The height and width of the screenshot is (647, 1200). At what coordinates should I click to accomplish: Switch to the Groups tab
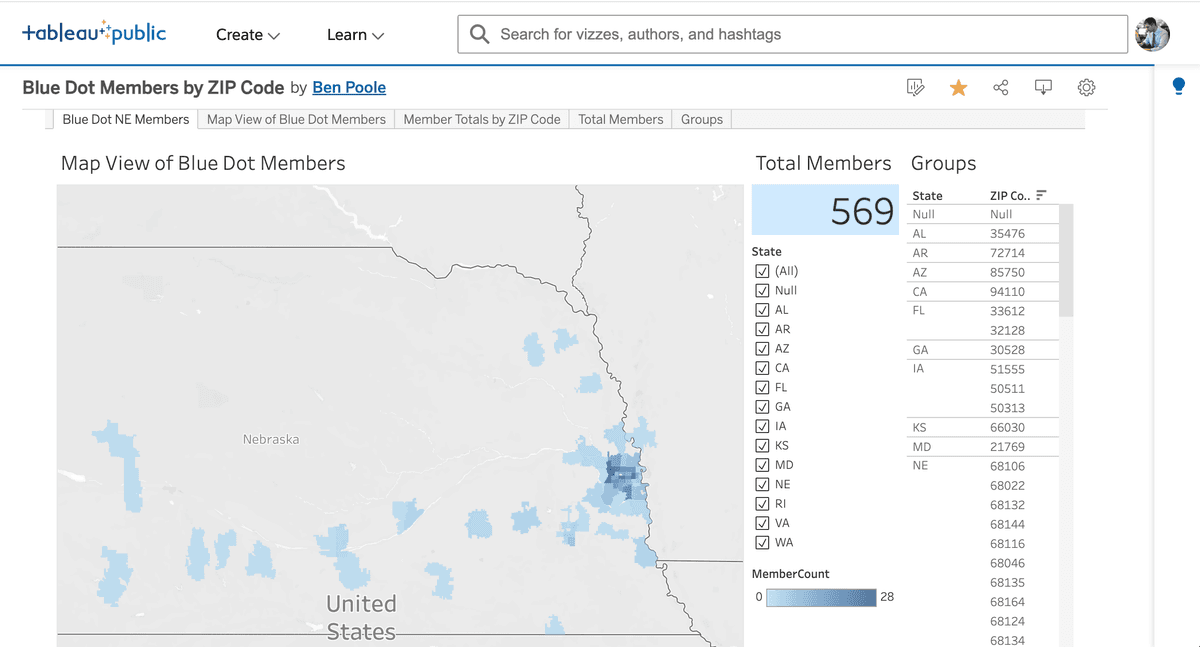click(x=701, y=119)
